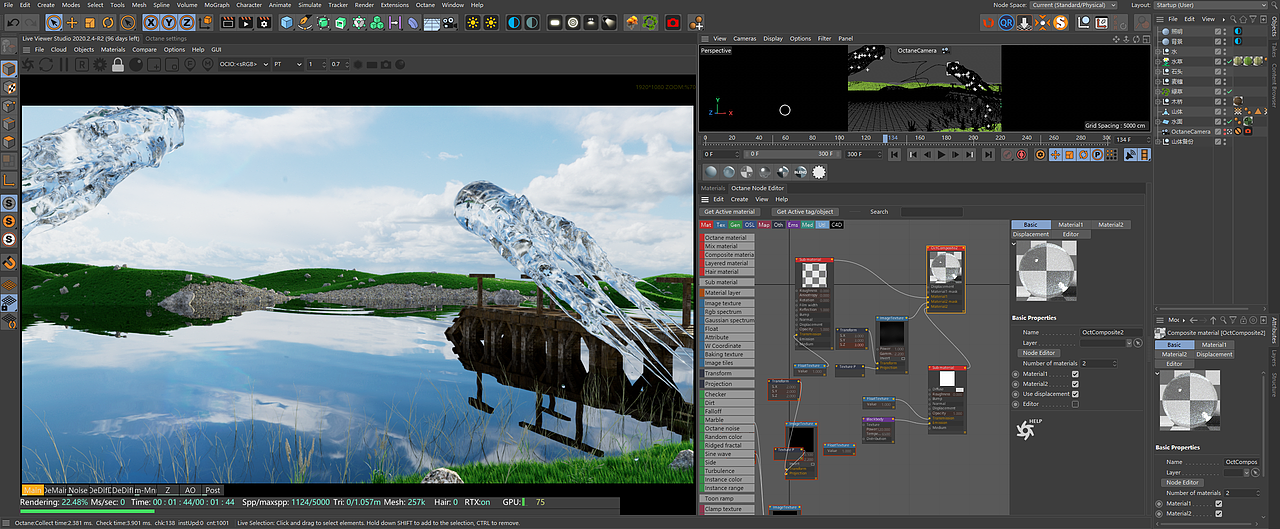This screenshot has height=529, width=1280.
Task: Toggle the Tex node filter button
Action: click(x=721, y=225)
